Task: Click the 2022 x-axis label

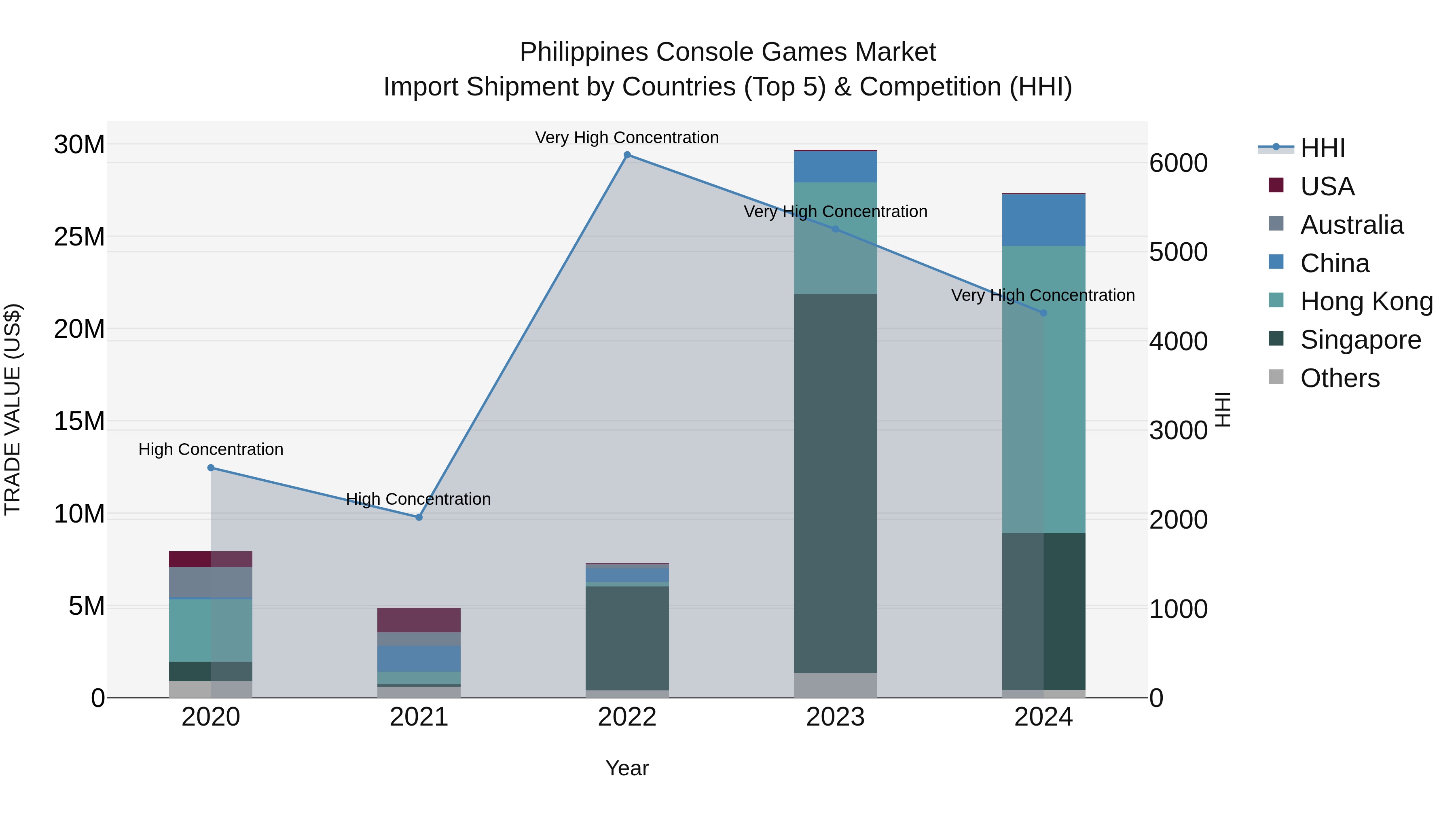Action: pos(627,717)
